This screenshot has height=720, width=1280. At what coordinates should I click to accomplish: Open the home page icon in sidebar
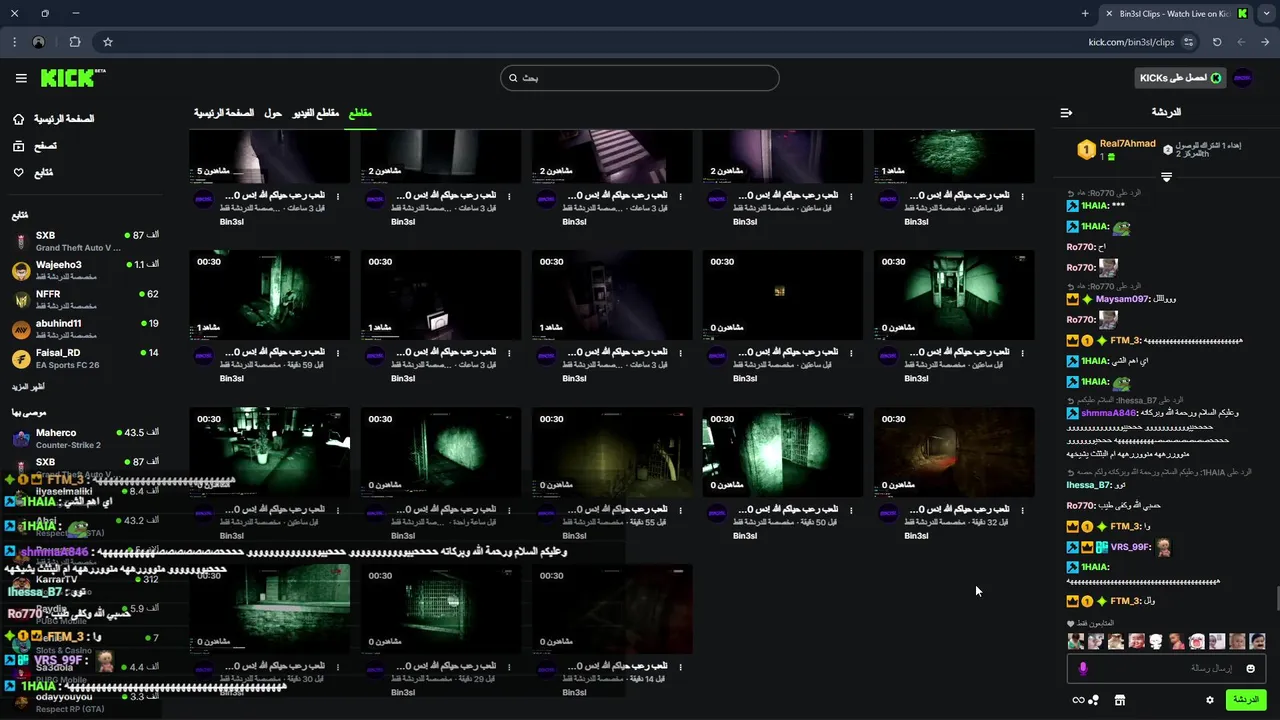tap(18, 119)
